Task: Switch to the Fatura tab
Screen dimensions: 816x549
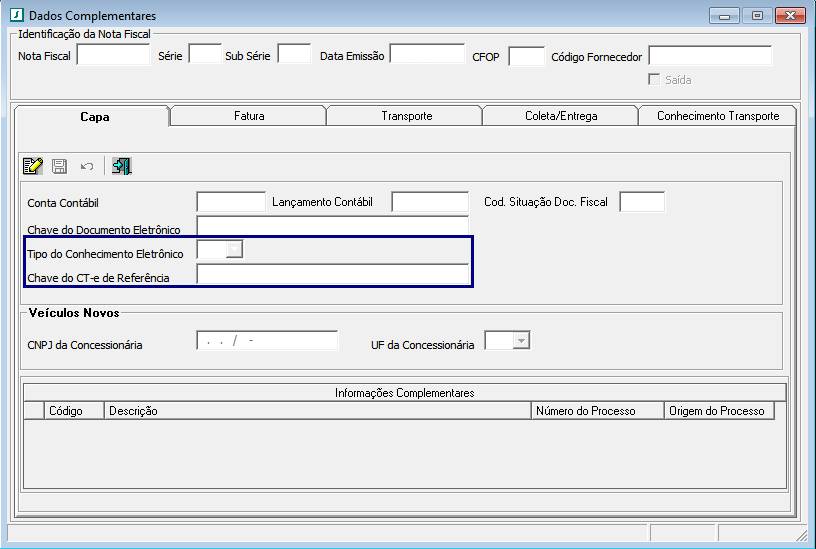Action: pos(248,116)
